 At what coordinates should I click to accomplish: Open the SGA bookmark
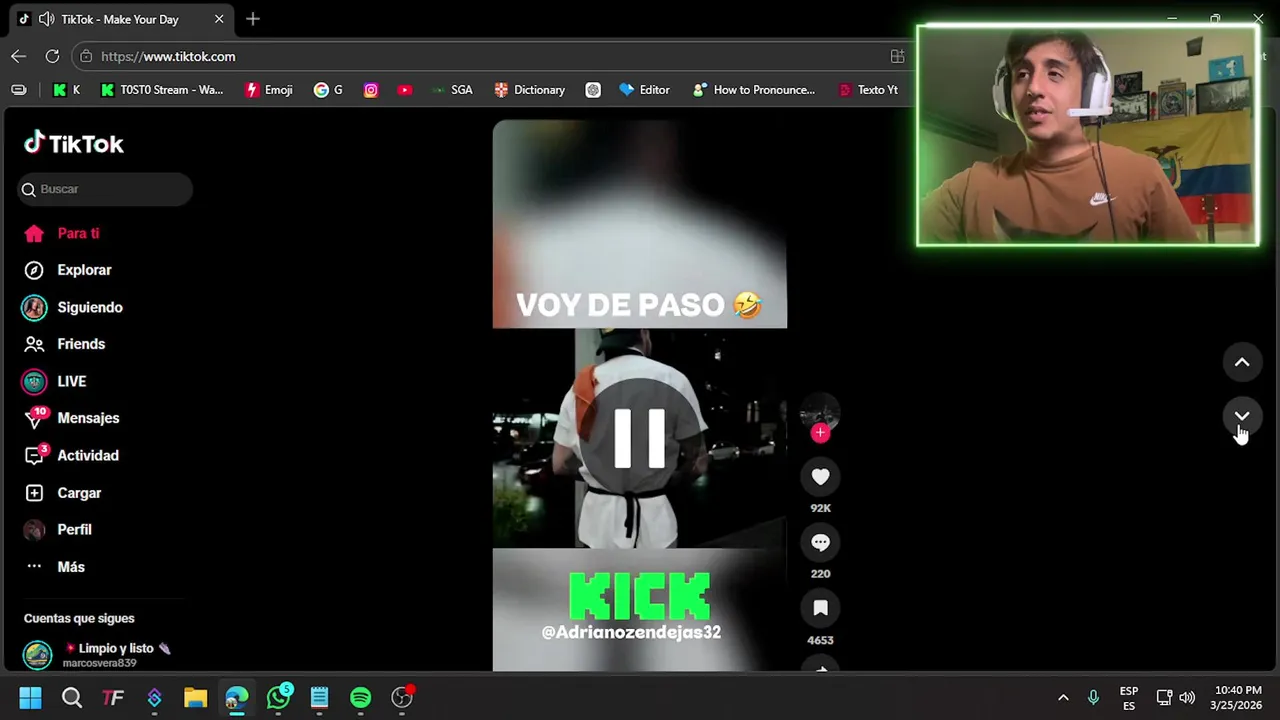452,90
